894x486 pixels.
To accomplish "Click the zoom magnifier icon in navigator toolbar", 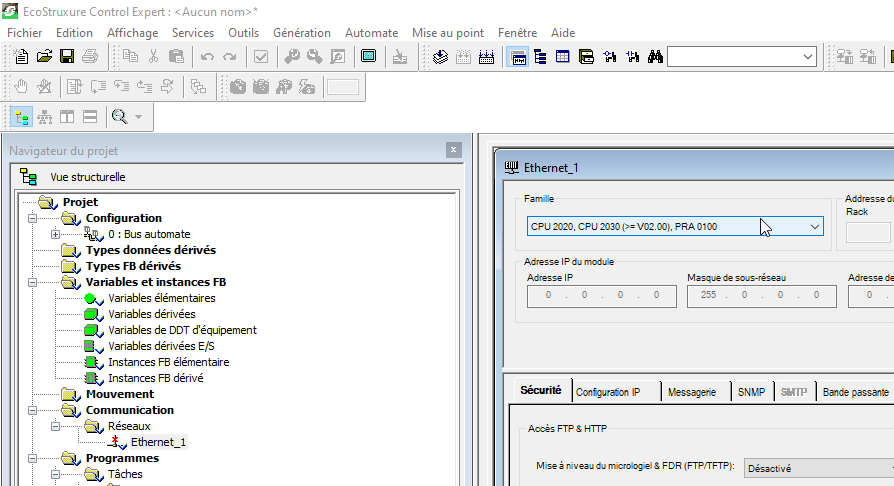I will pos(119,117).
